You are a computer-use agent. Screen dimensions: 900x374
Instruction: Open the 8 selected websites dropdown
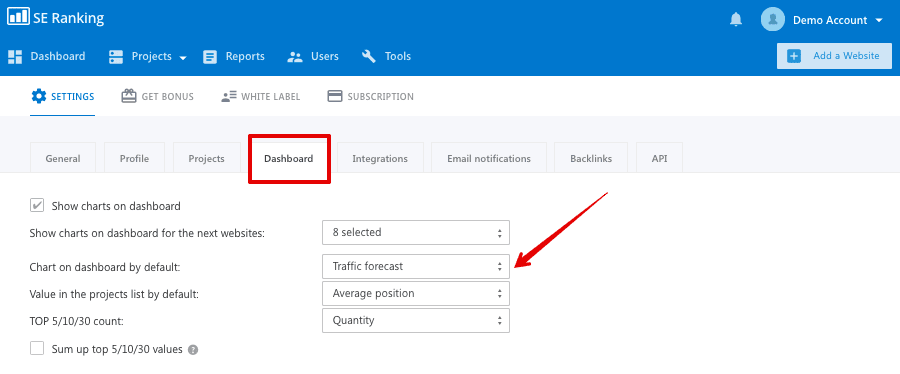click(x=416, y=232)
